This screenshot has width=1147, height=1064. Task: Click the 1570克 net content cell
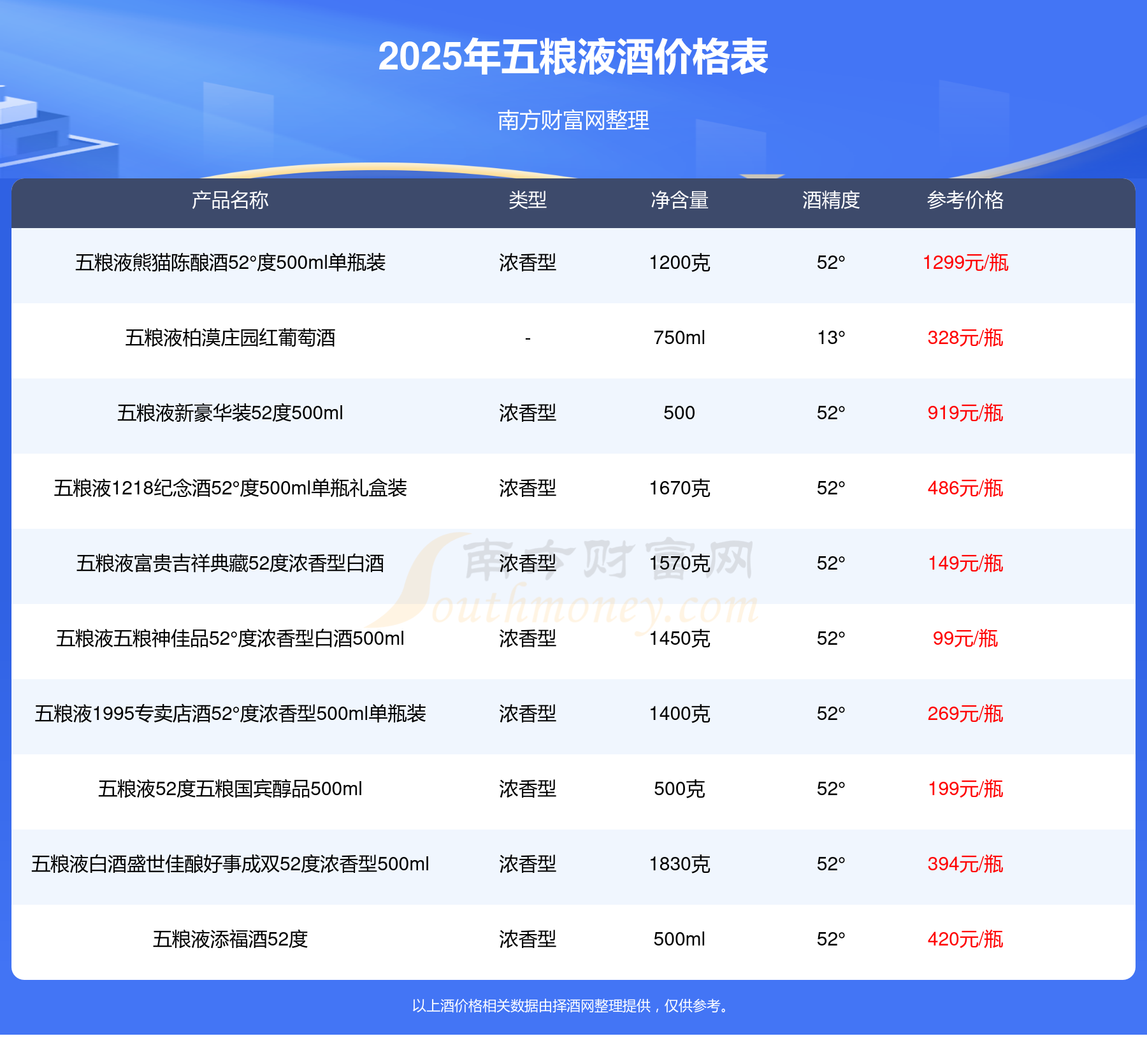tap(679, 563)
